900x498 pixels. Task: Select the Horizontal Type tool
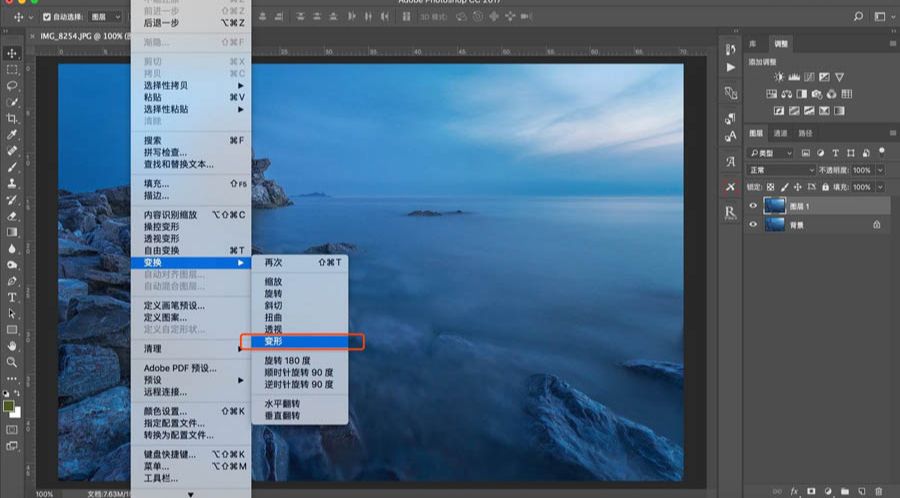(11, 297)
